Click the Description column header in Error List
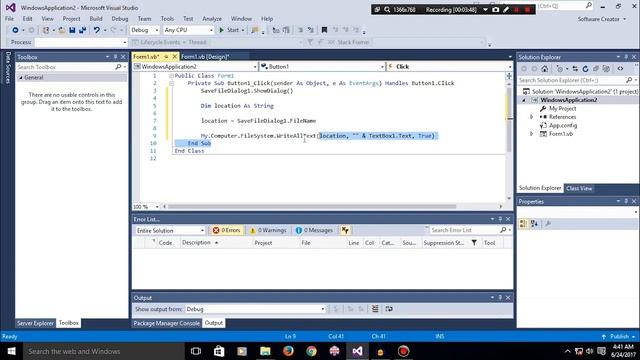 click(196, 242)
